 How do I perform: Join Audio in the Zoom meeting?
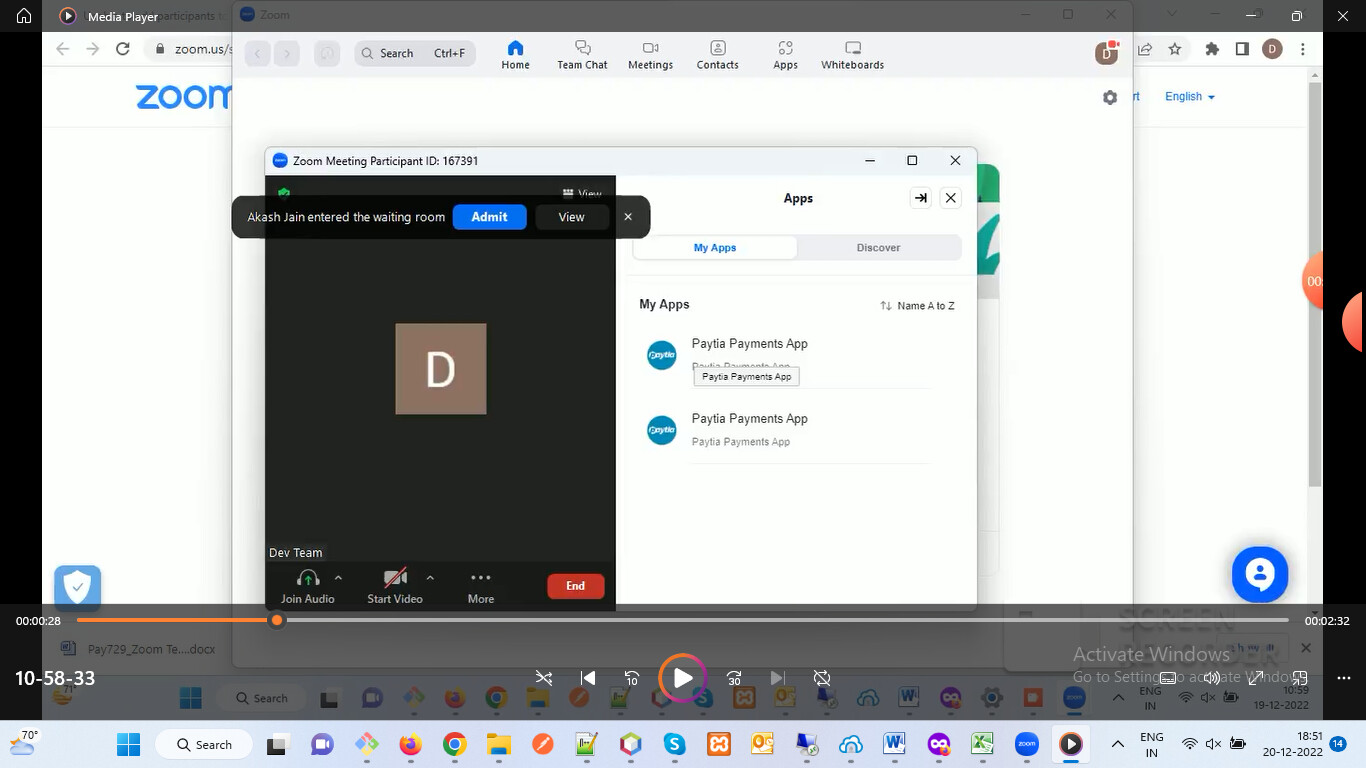pyautogui.click(x=307, y=587)
